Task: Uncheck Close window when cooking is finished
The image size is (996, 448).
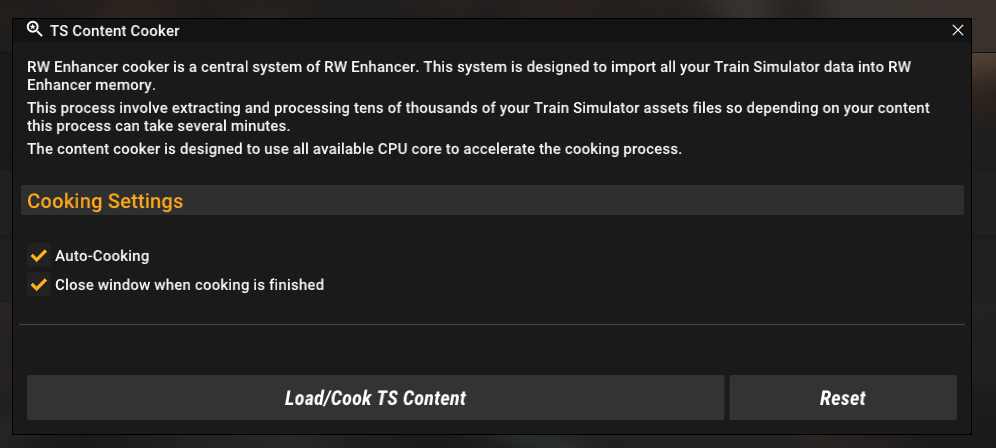Action: [39, 284]
